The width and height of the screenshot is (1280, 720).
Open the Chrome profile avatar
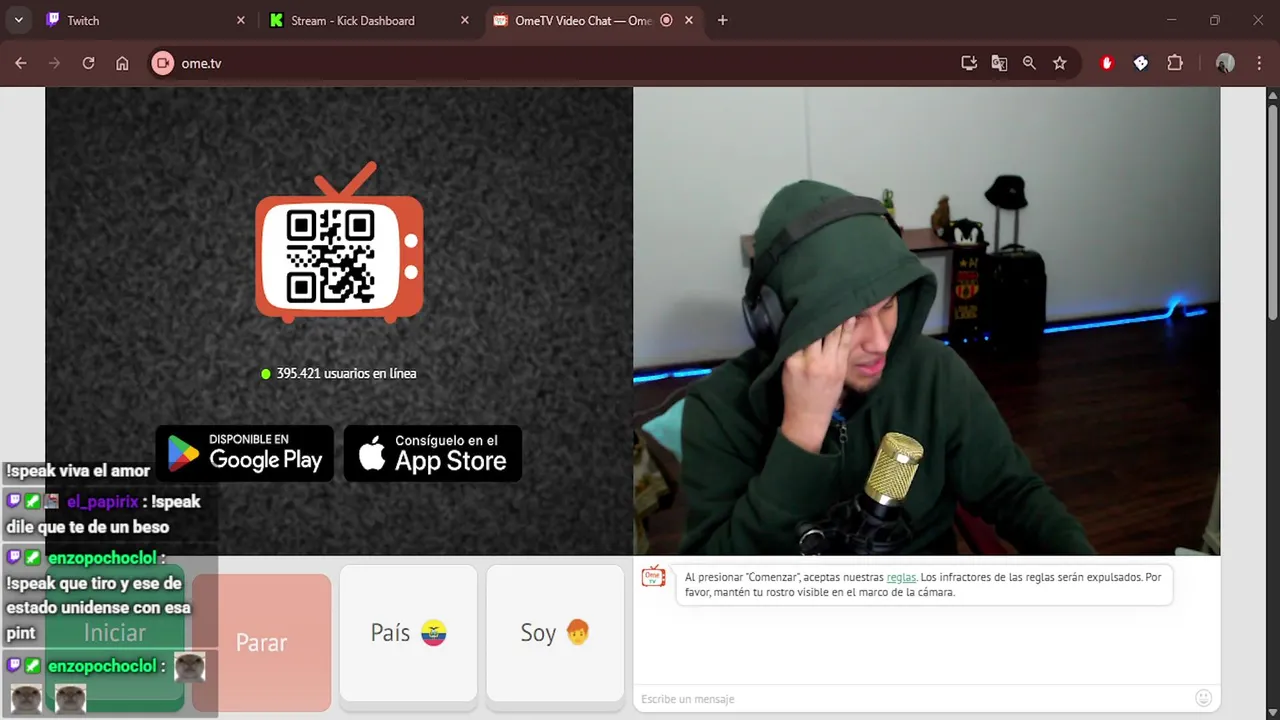1225,63
